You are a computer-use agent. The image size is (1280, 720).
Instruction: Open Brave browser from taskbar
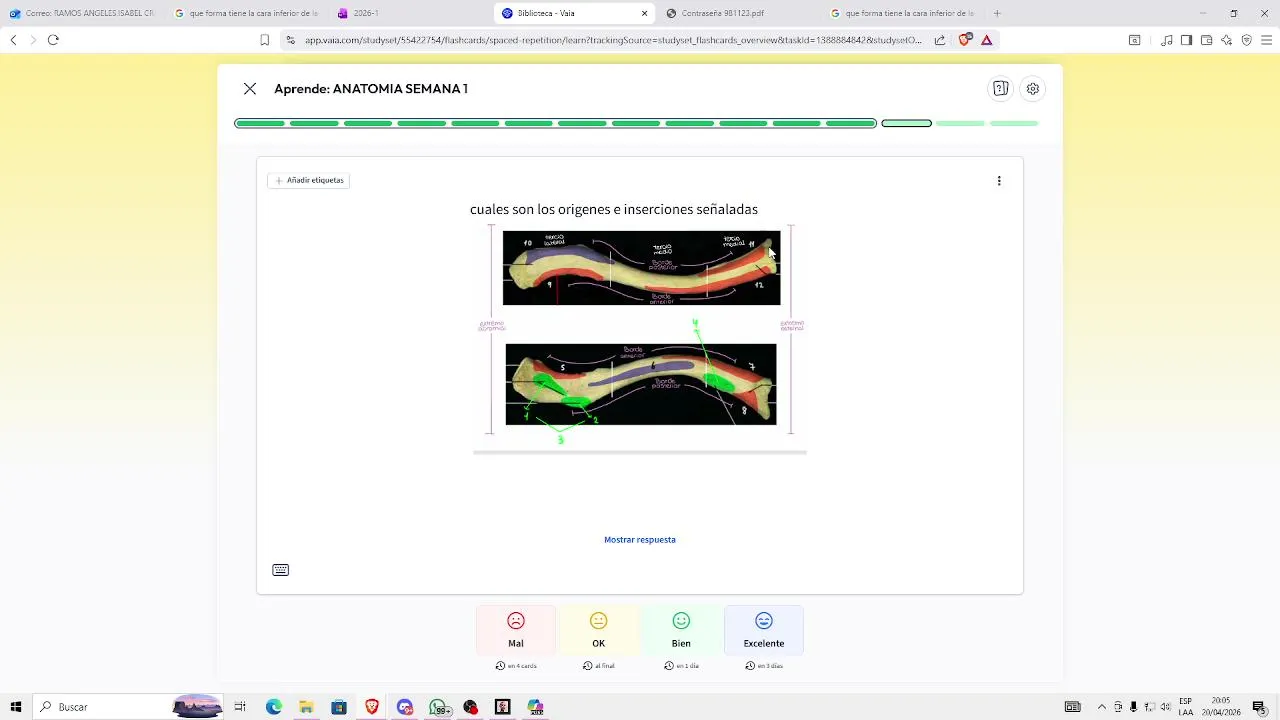(372, 707)
